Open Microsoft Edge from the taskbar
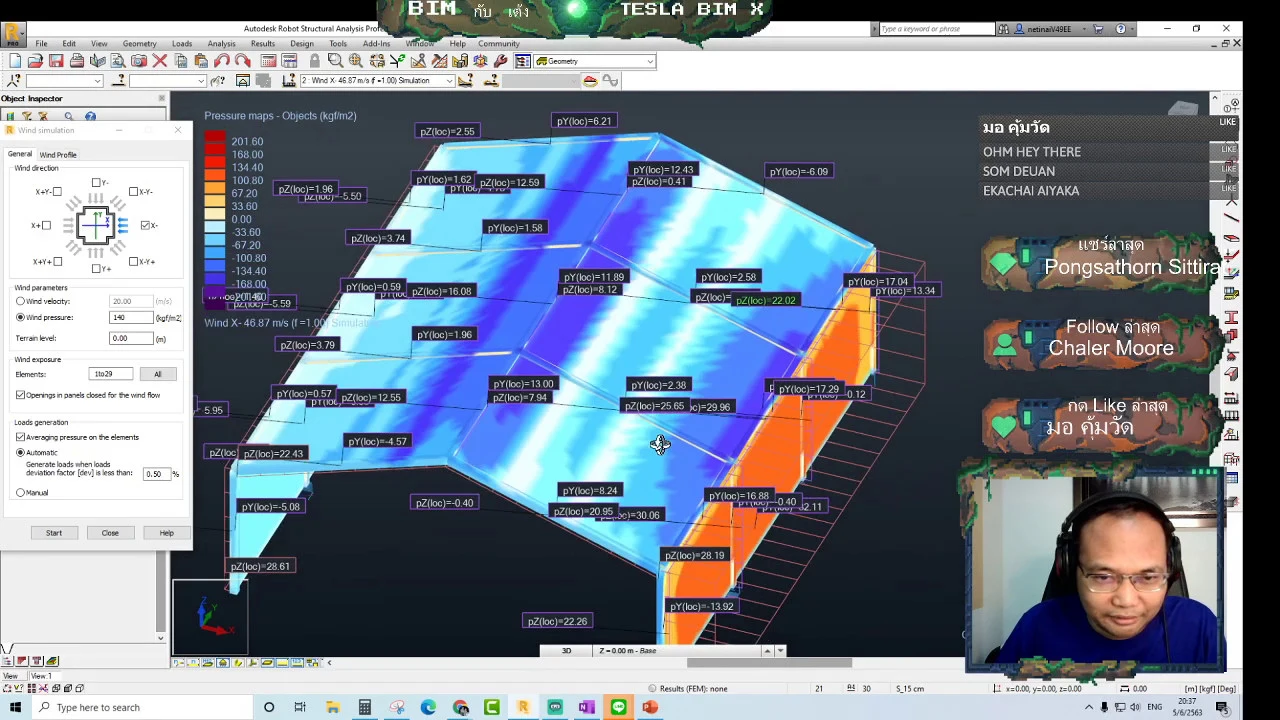 428,707
